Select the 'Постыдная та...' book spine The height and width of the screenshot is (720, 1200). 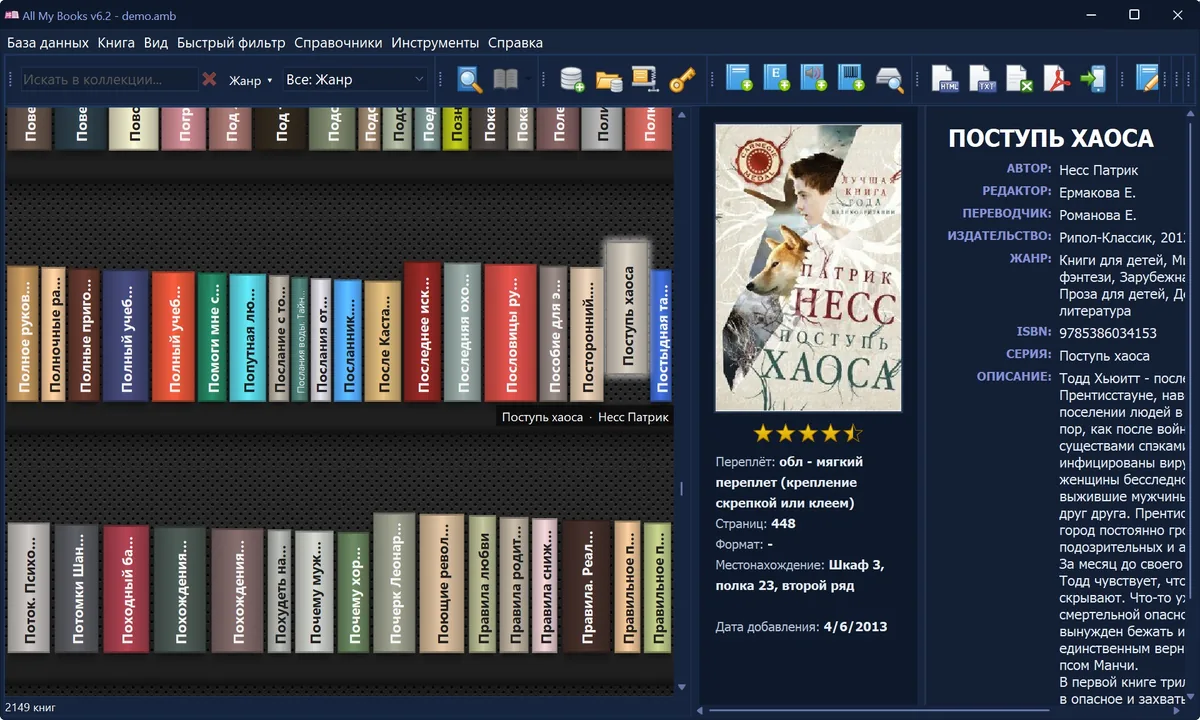661,335
